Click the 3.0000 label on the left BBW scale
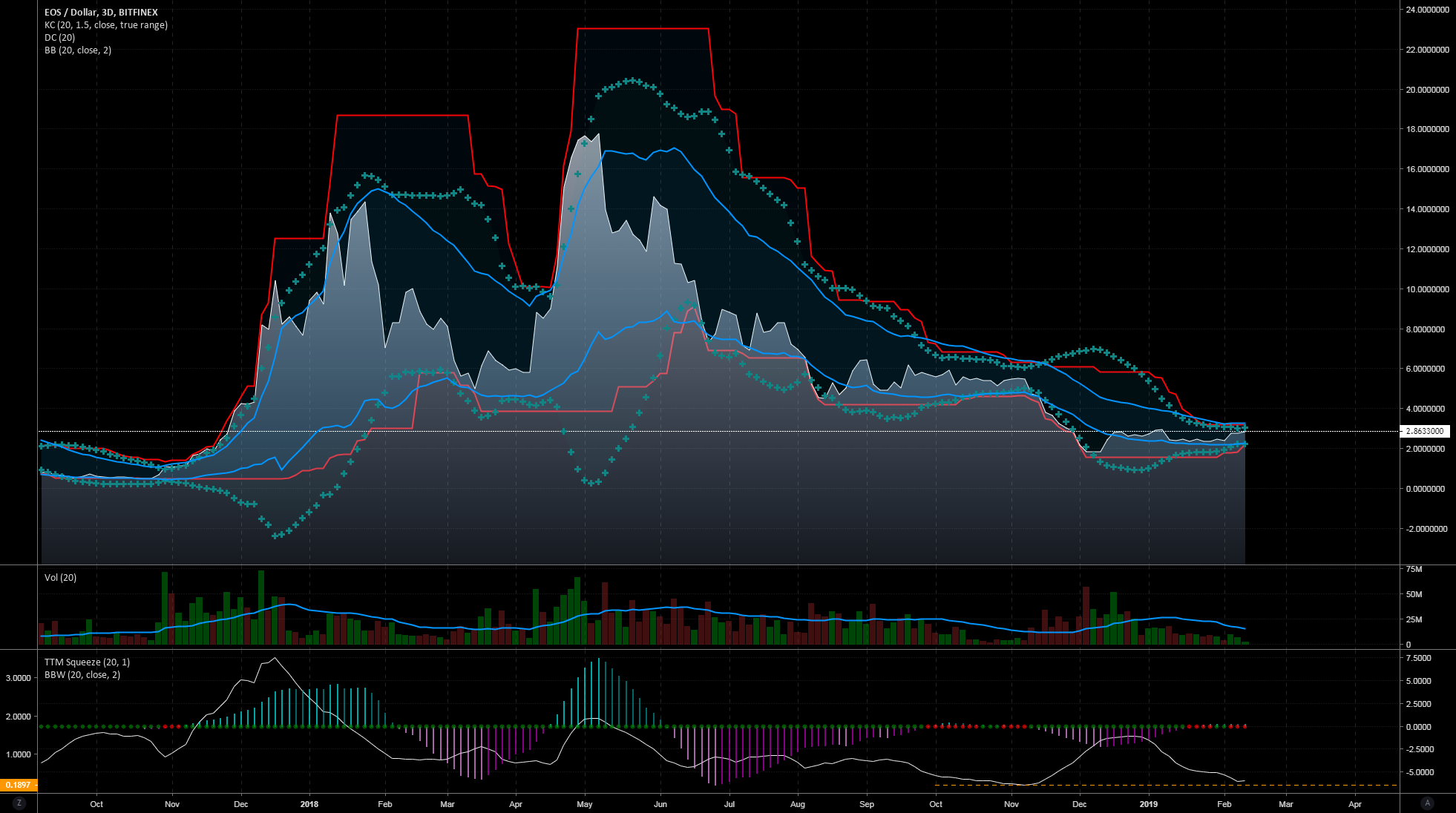 click(19, 678)
